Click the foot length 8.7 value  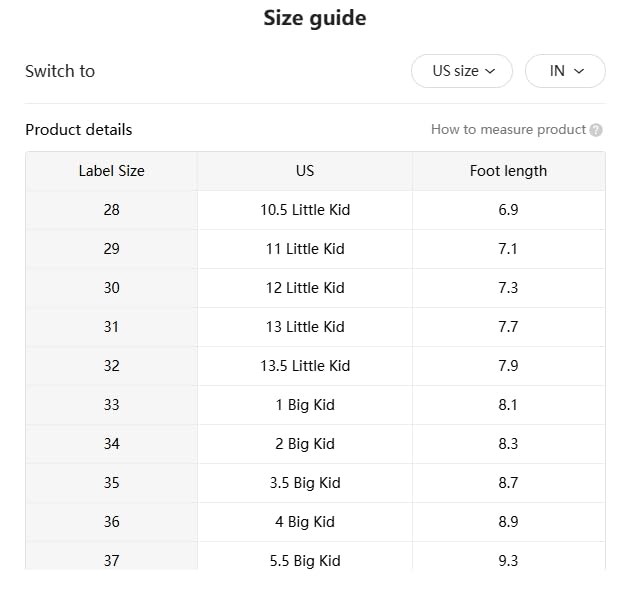508,483
